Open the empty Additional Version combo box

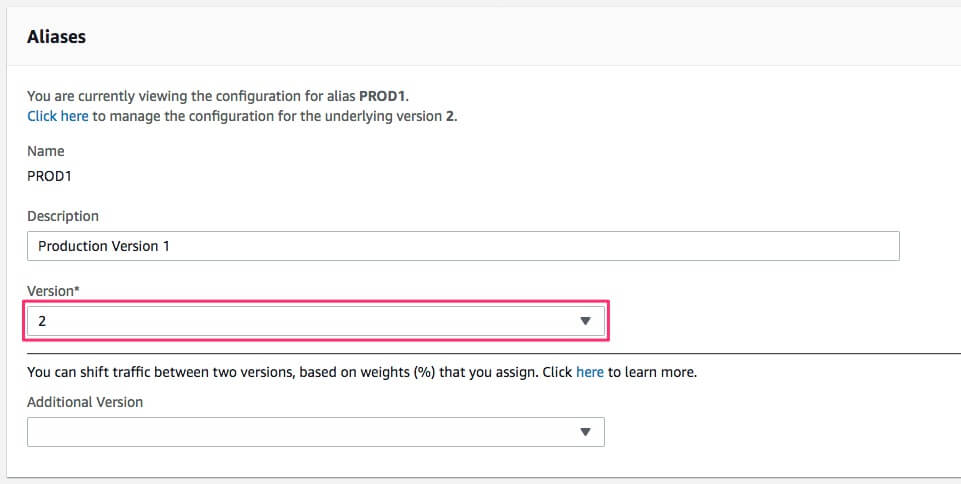coord(300,432)
